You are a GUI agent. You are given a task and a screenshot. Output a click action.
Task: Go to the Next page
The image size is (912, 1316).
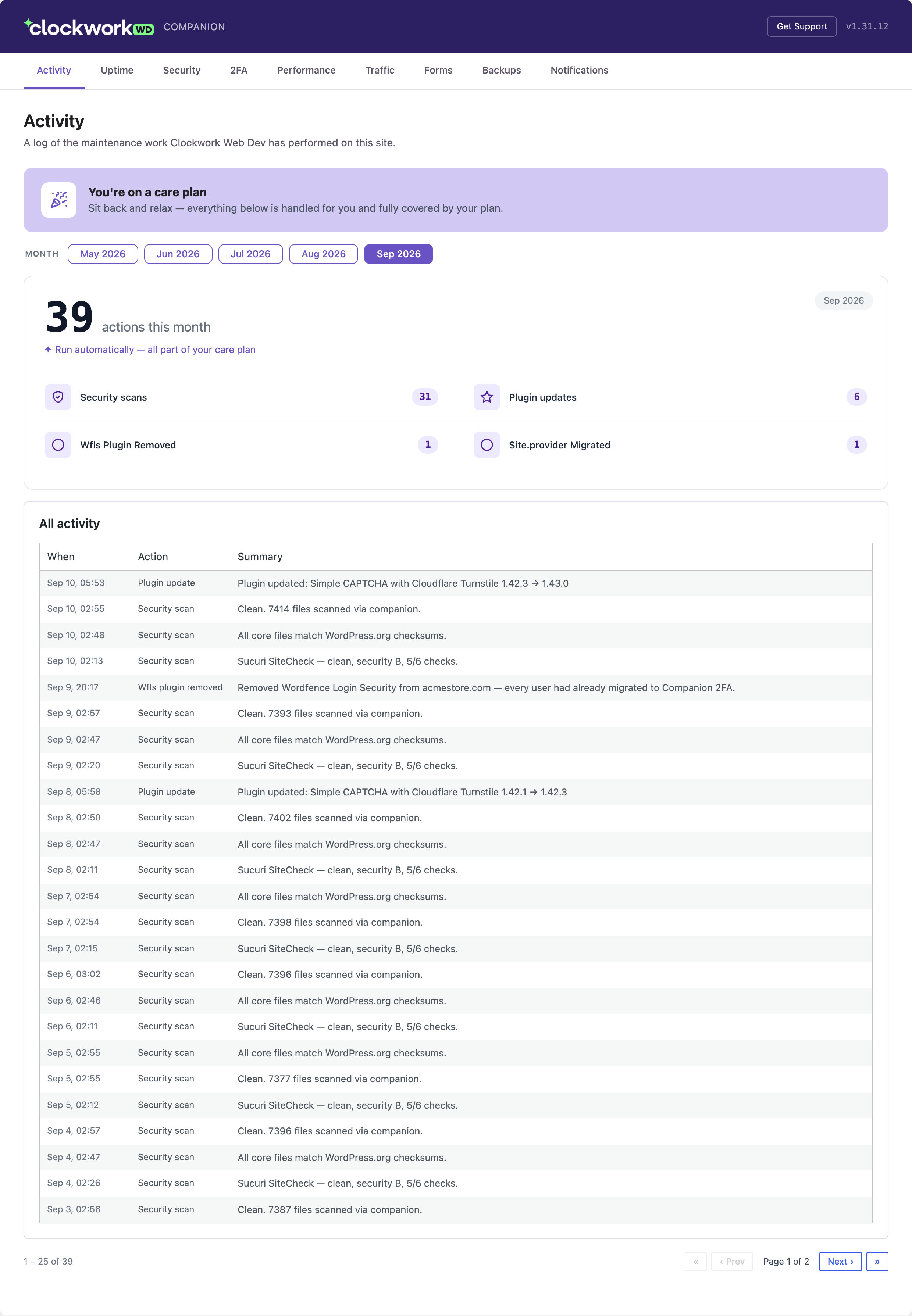[x=840, y=1261]
